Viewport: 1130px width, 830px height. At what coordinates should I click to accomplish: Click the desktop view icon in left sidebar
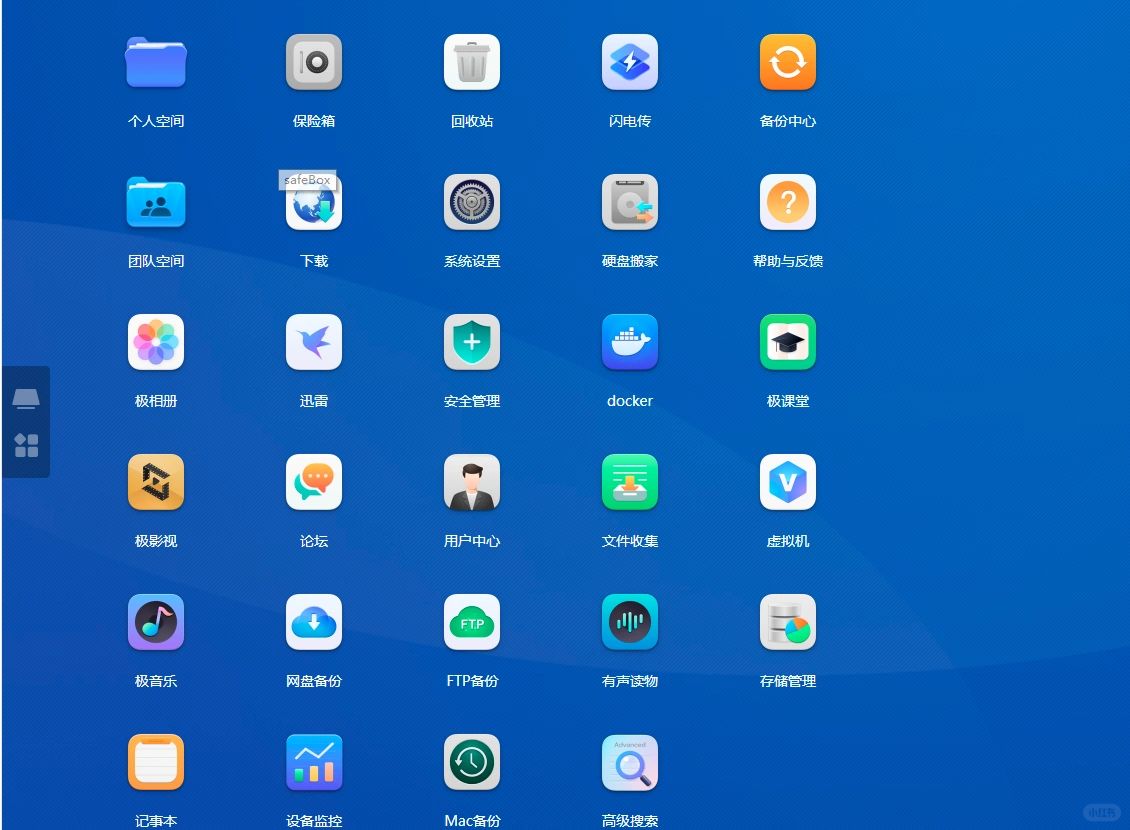click(26, 398)
